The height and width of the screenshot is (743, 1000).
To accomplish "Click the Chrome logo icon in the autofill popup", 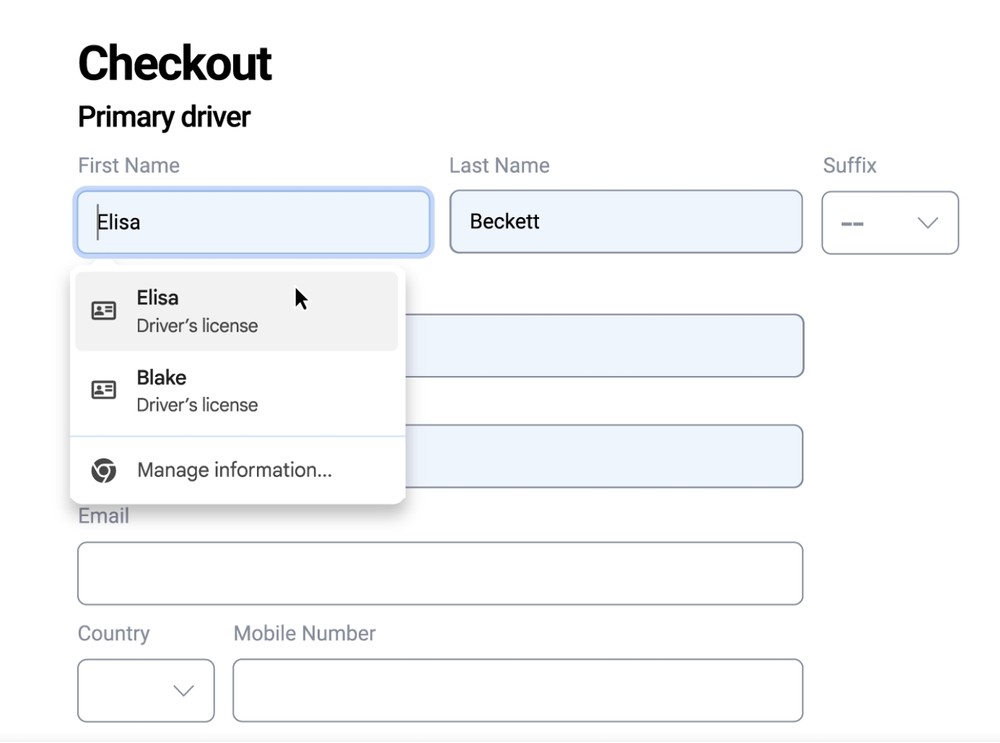I will point(104,470).
